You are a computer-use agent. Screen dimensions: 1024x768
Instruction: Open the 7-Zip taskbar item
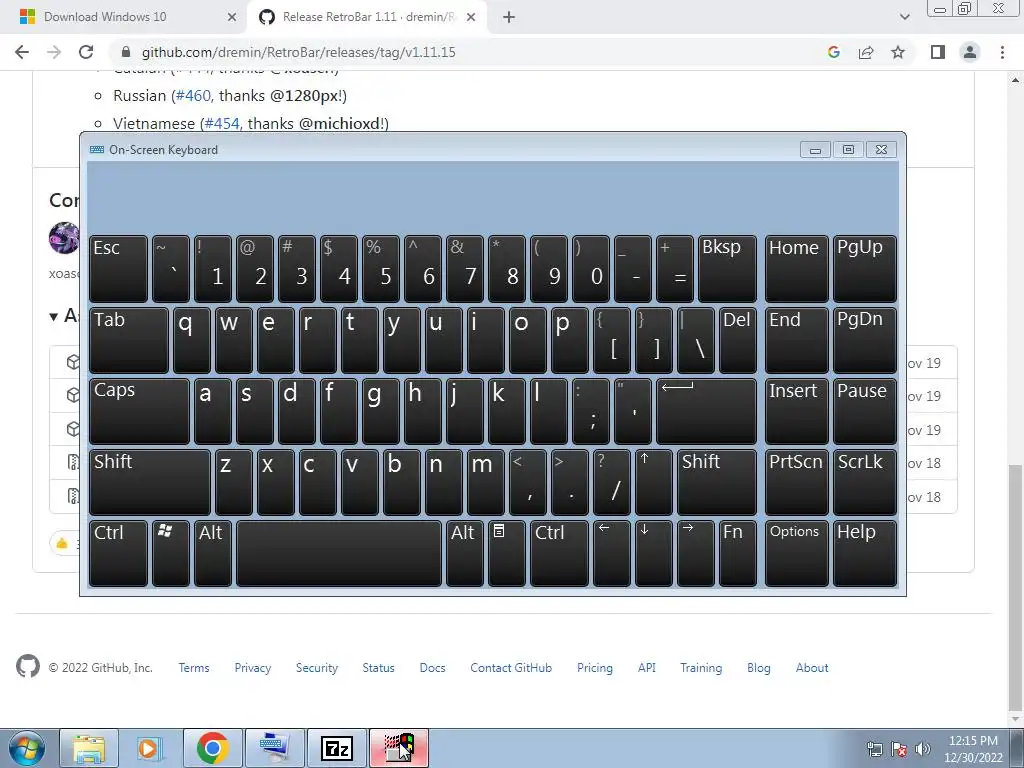338,748
